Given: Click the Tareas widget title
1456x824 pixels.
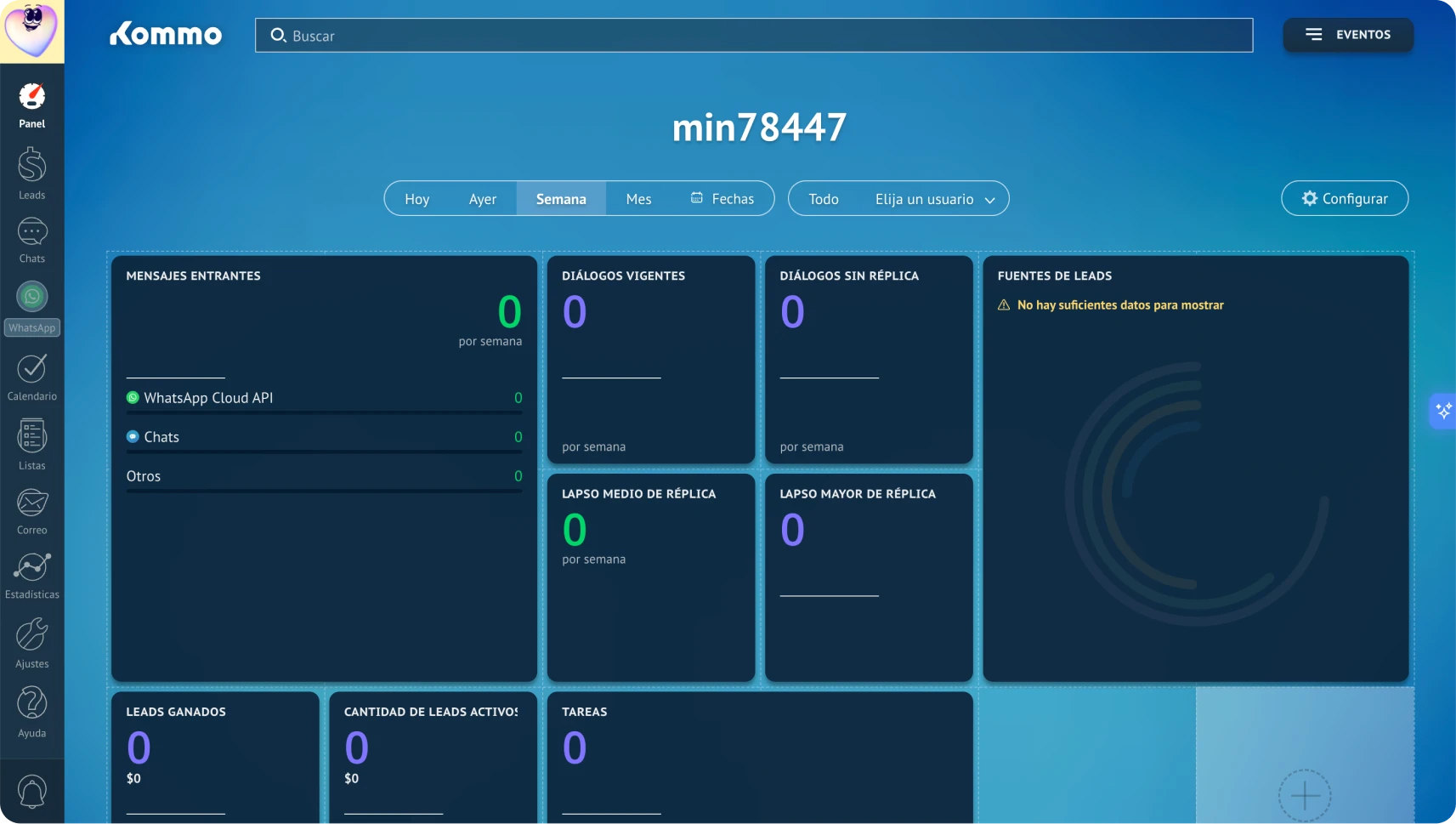Looking at the screenshot, I should click(584, 712).
